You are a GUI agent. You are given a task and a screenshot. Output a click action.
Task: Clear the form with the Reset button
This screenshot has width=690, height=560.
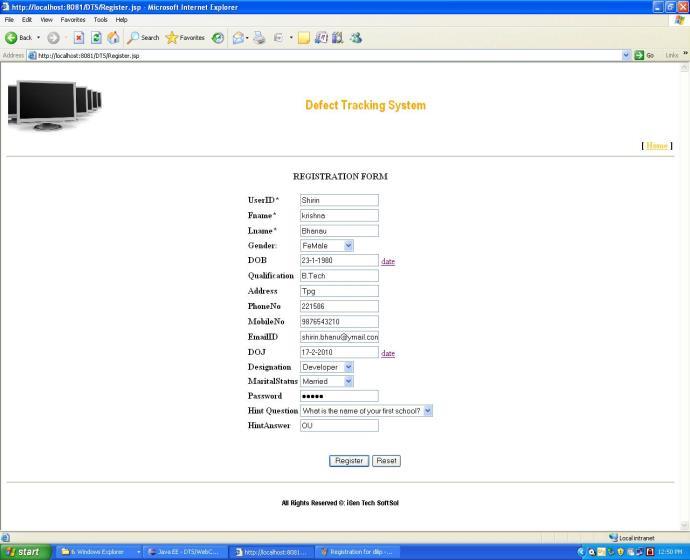coord(386,461)
